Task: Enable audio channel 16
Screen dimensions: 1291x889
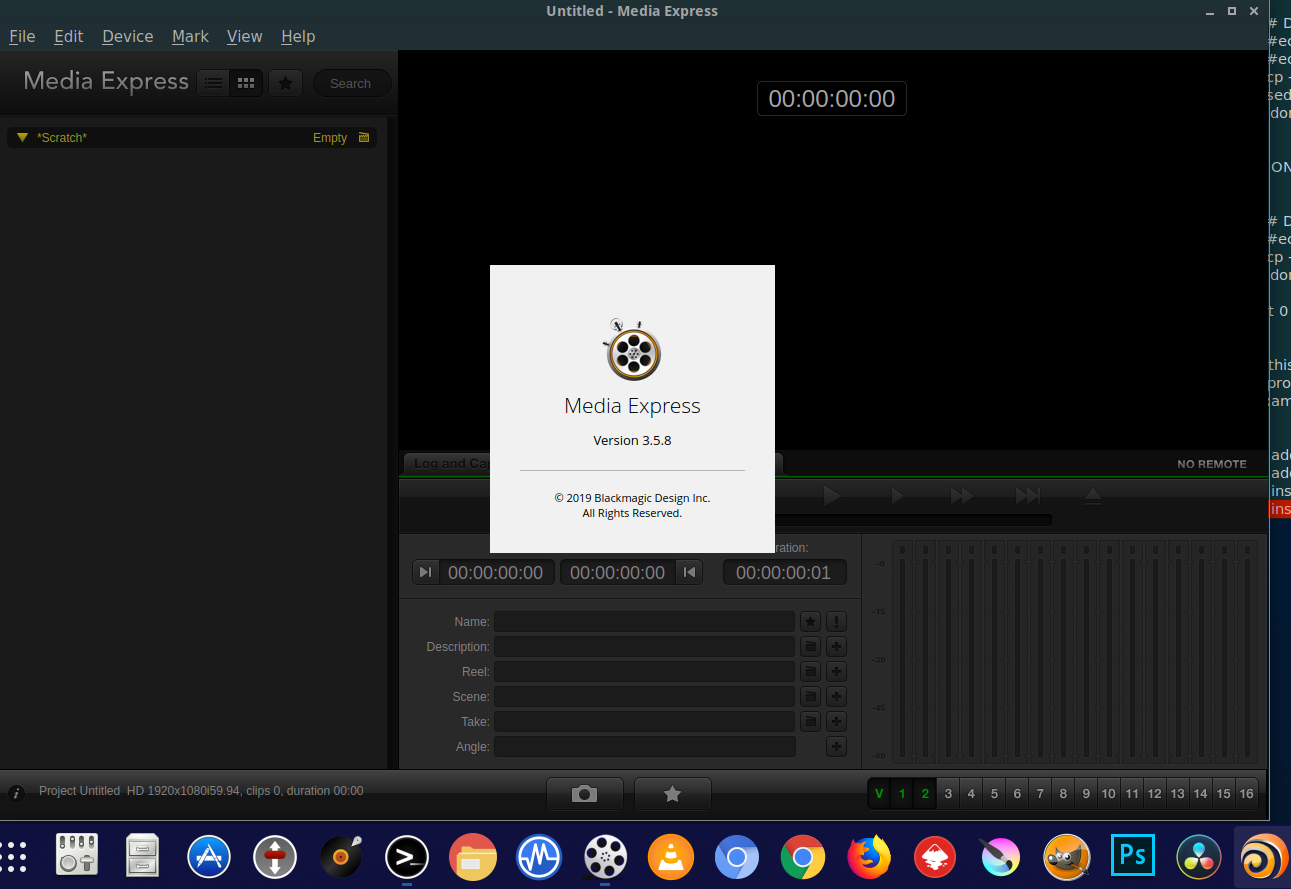Action: tap(1246, 794)
